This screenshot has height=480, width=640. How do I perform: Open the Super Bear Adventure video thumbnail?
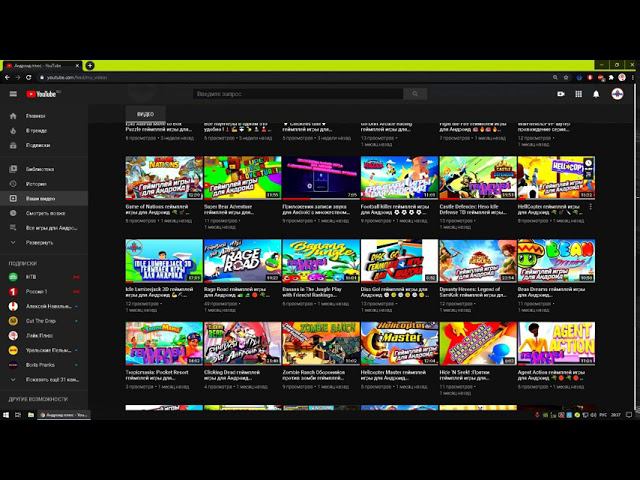tap(242, 178)
